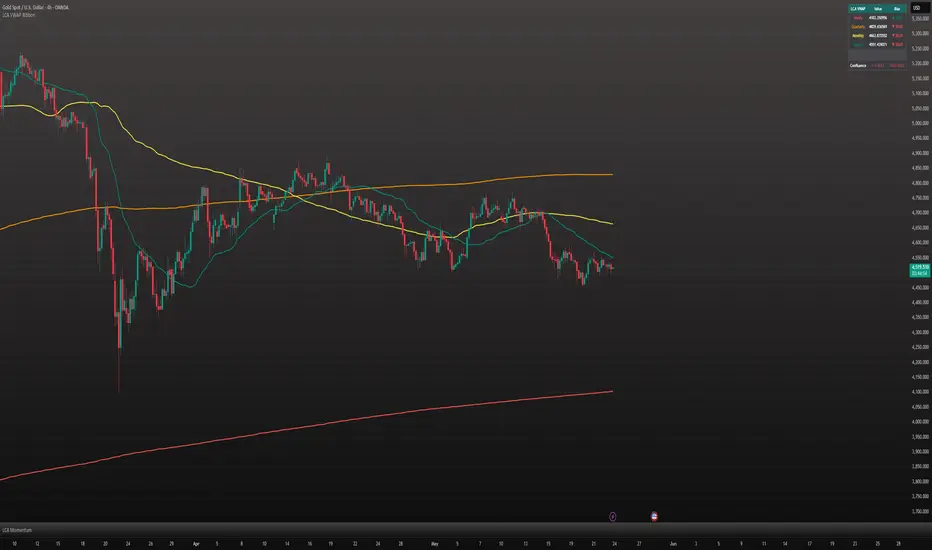This screenshot has width=932, height=550.
Task: Click the 'Jun' label on time axis
Action: pos(673,543)
